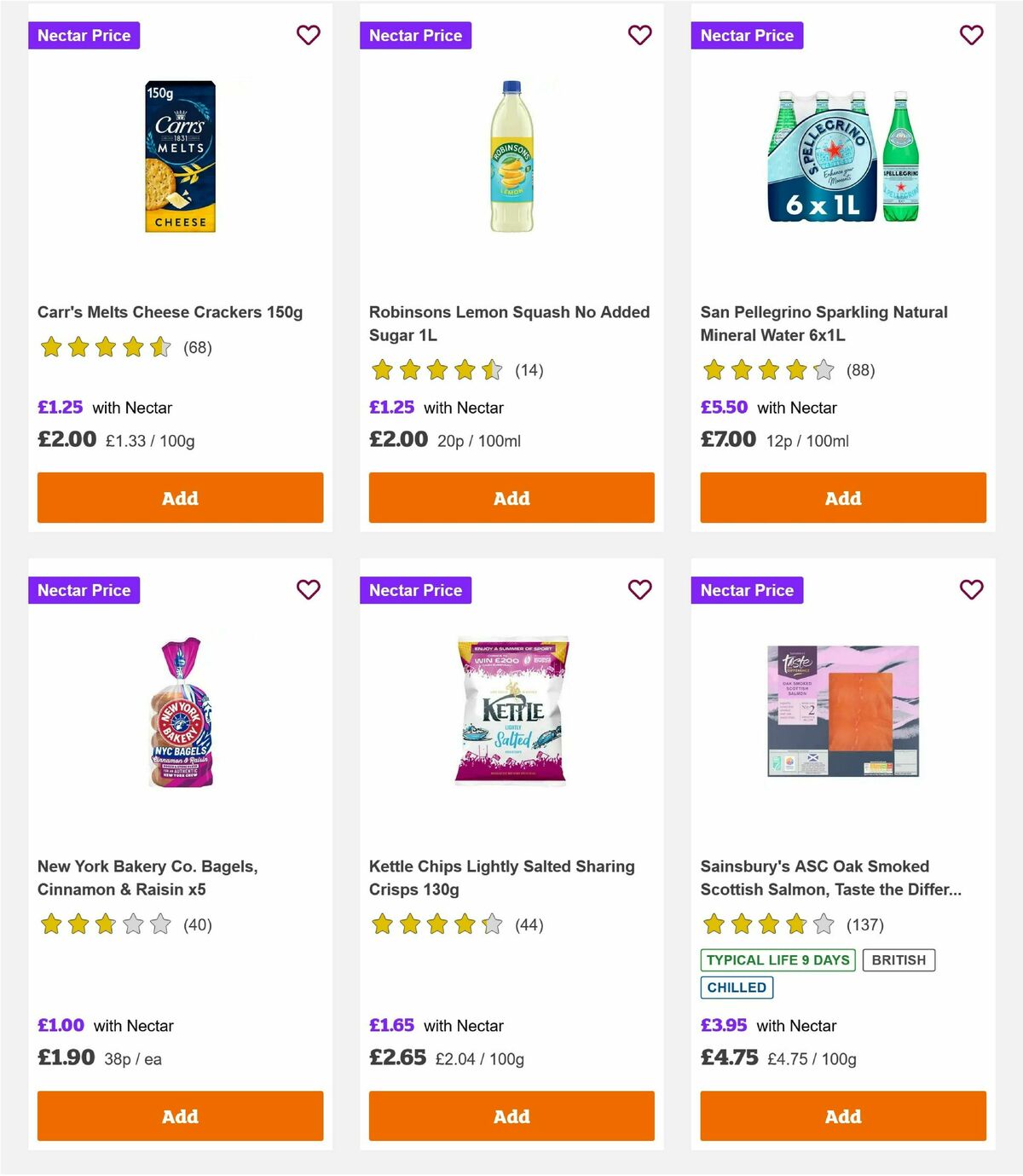The height and width of the screenshot is (1176, 1023).
Task: Click the CHILLED tag on the salmon card
Action: click(737, 988)
